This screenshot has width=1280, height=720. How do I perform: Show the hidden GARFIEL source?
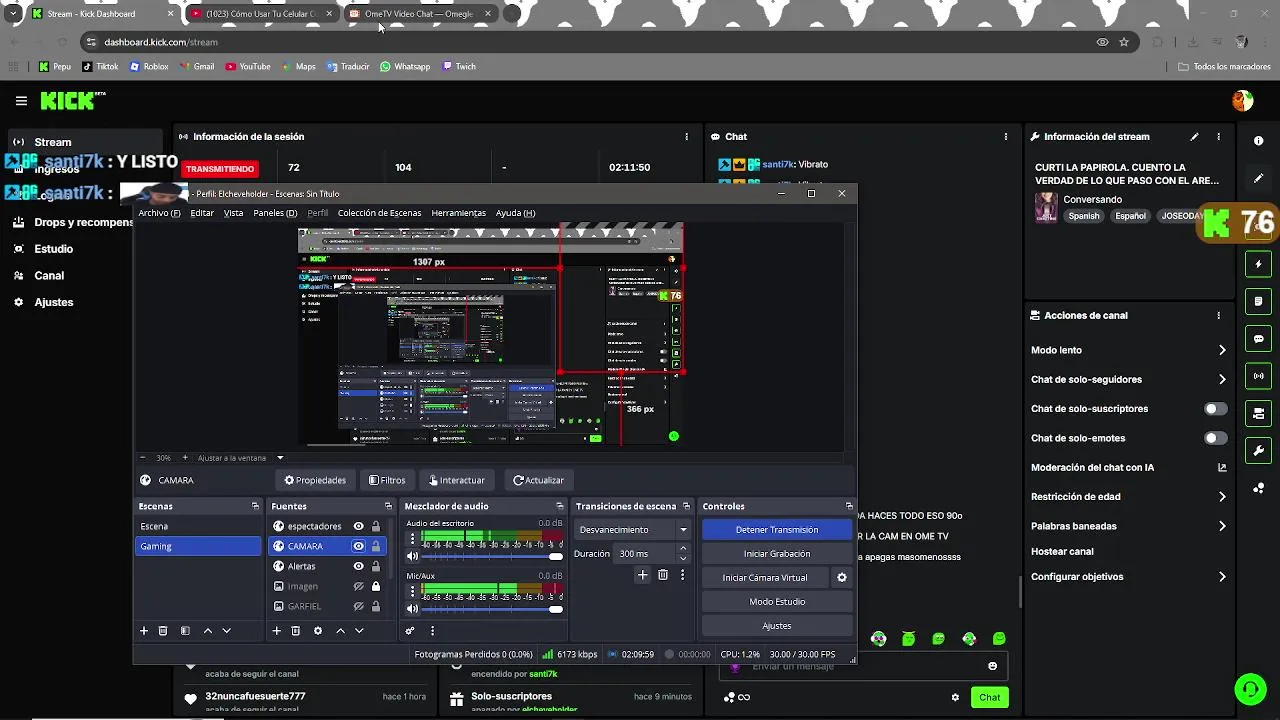[358, 606]
